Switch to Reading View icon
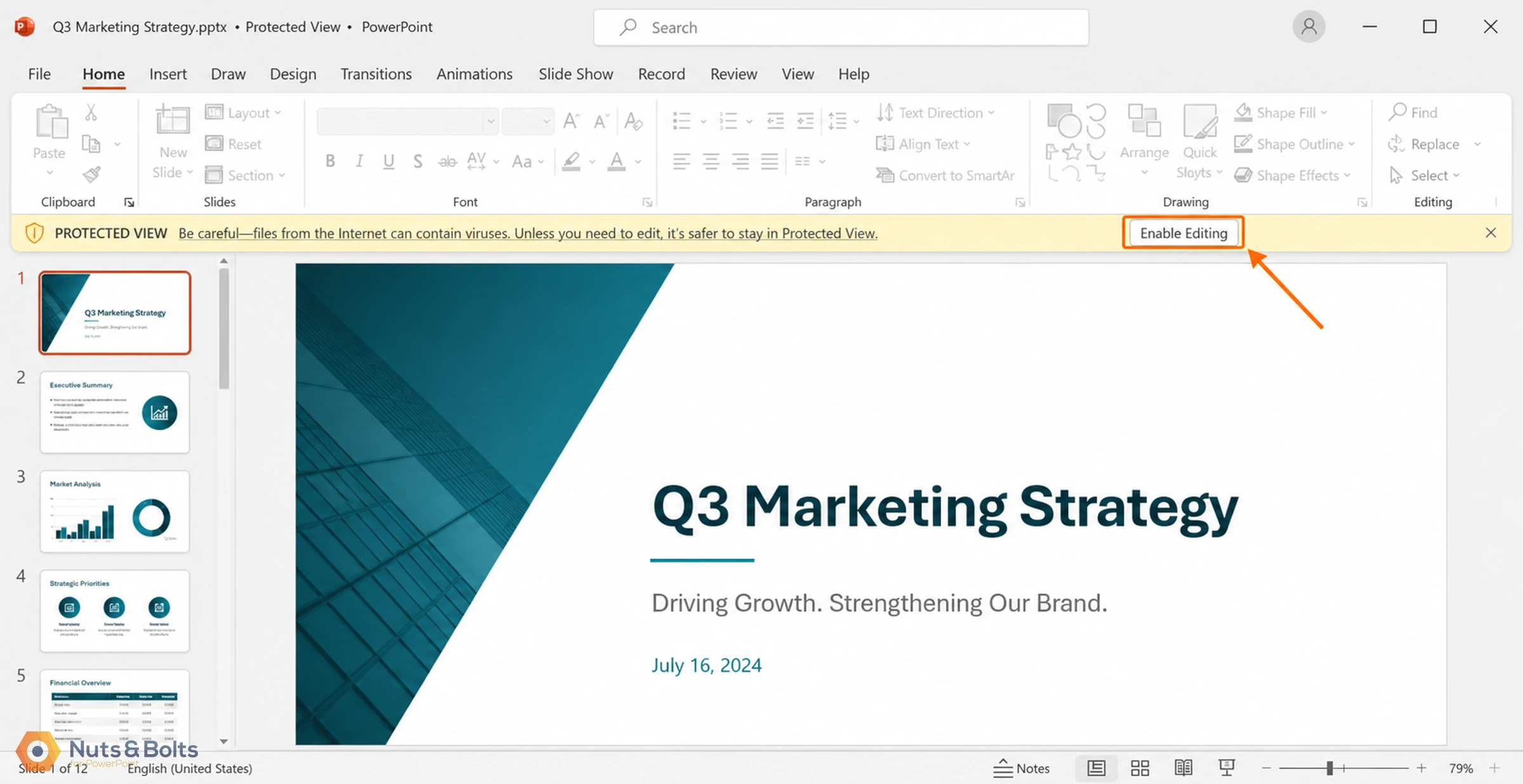 click(x=1183, y=768)
